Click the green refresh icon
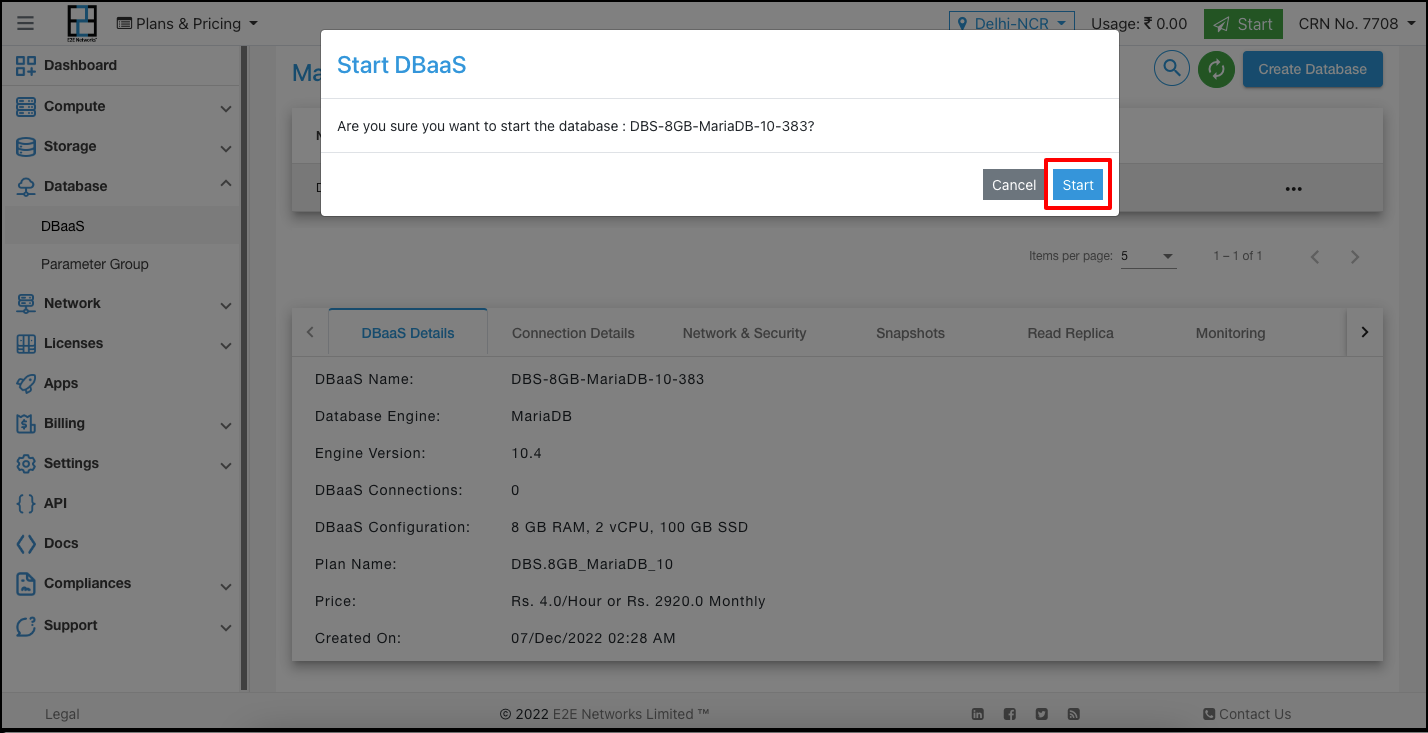The height and width of the screenshot is (733, 1428). [x=1216, y=69]
